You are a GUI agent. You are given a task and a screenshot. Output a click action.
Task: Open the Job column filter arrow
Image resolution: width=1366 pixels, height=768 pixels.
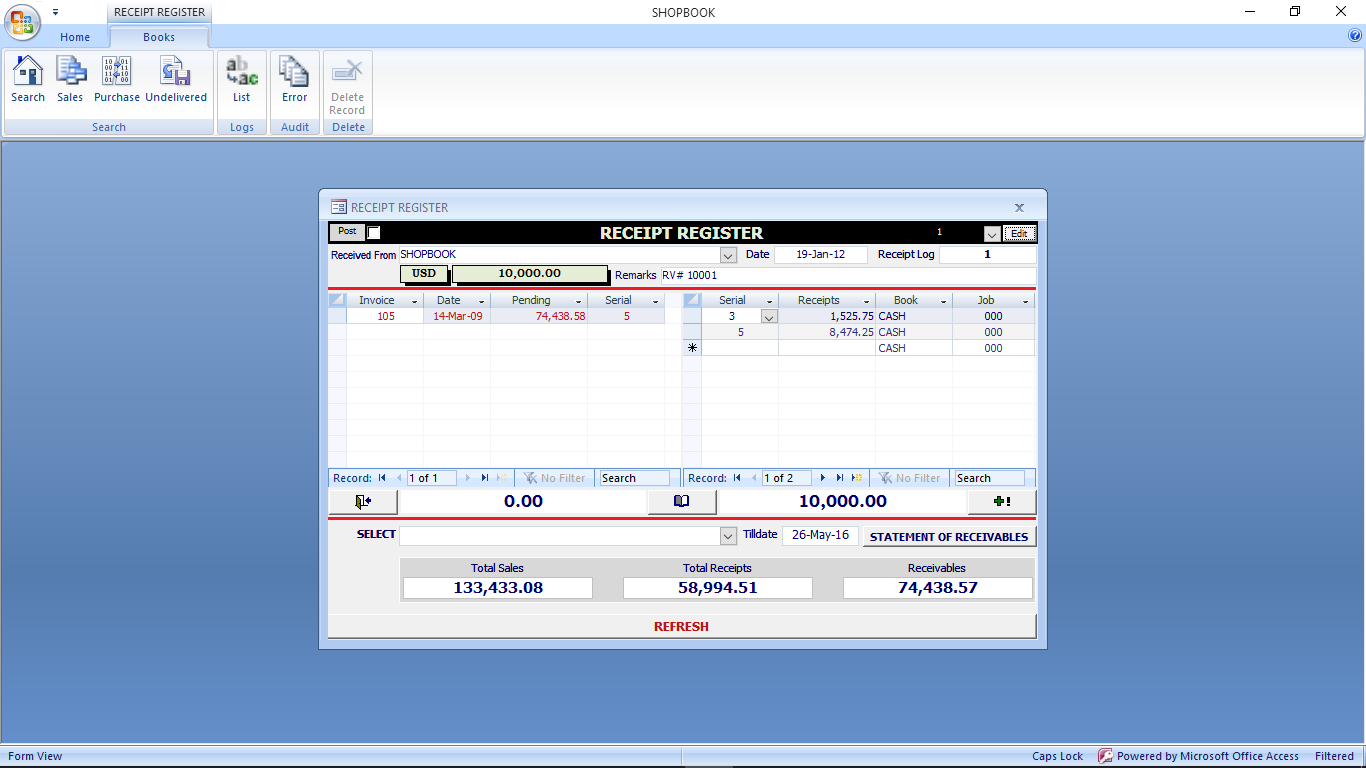pyautogui.click(x=1025, y=301)
